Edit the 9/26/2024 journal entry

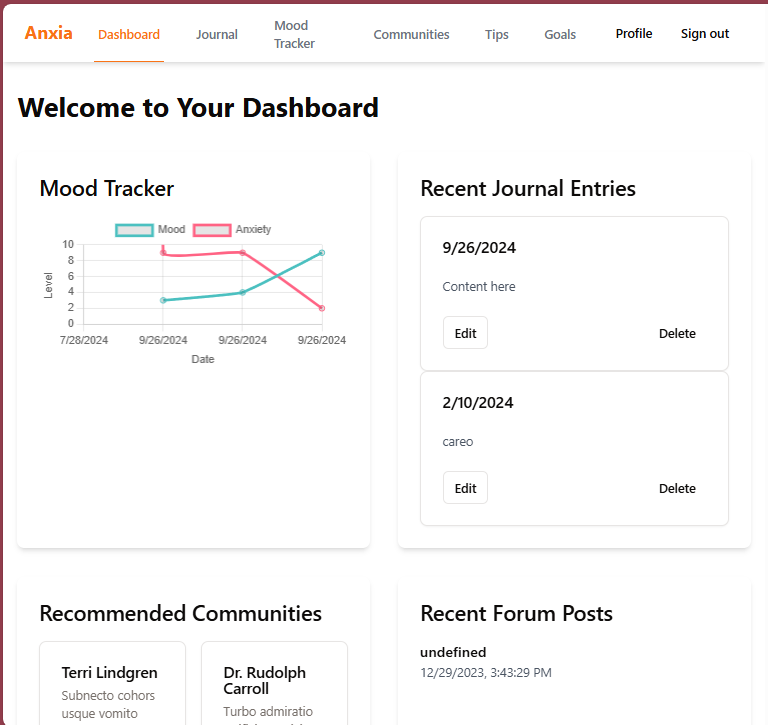coord(465,333)
